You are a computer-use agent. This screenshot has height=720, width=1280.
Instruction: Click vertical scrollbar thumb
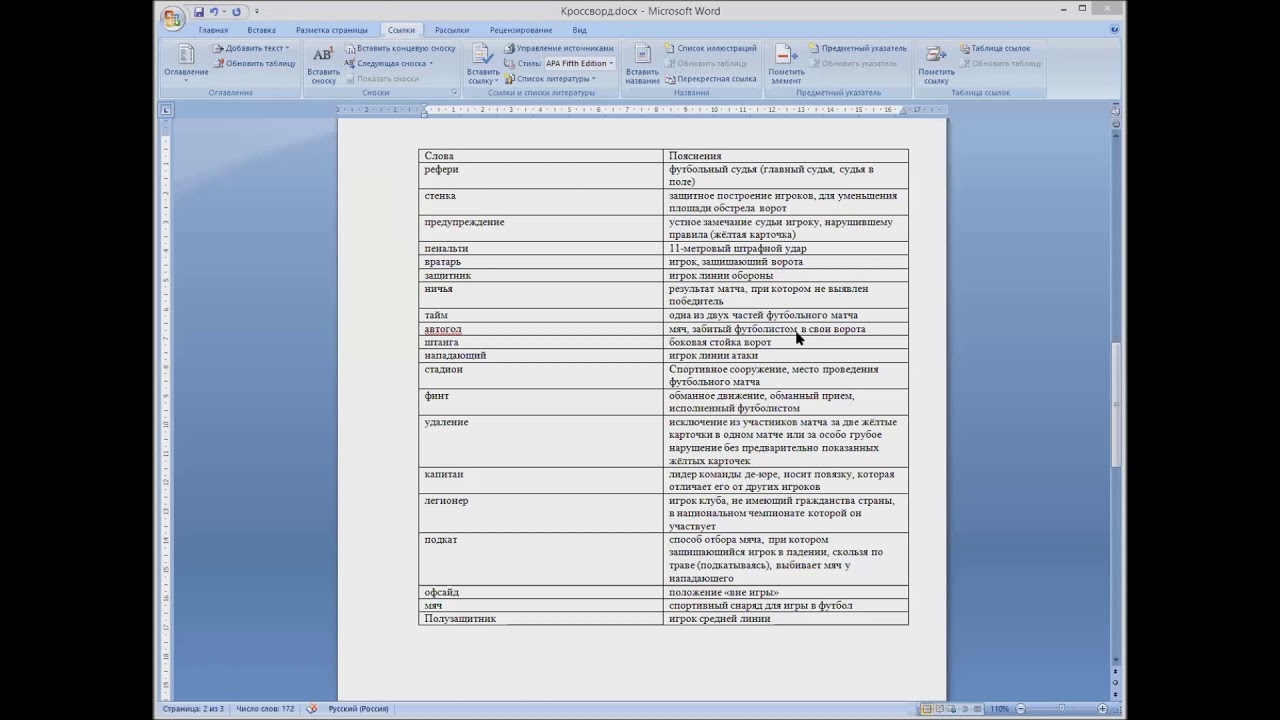pos(1116,405)
